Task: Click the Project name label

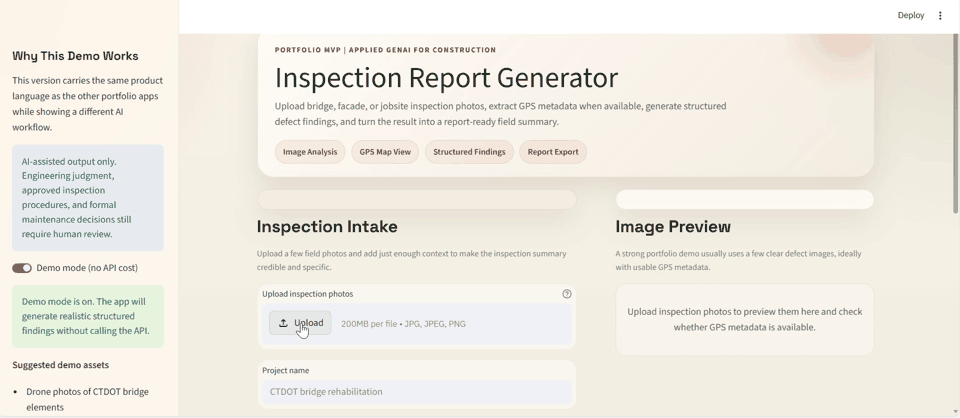Action: click(x=285, y=370)
